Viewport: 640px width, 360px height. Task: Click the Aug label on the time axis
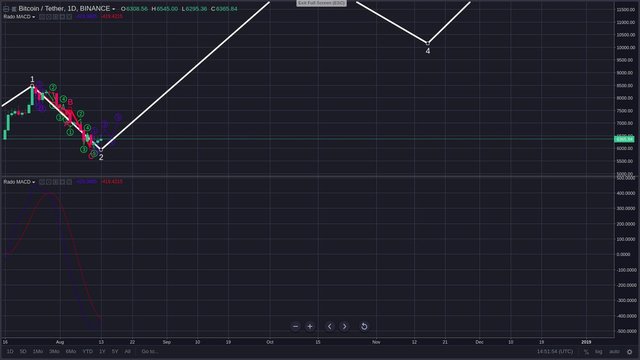[60, 342]
